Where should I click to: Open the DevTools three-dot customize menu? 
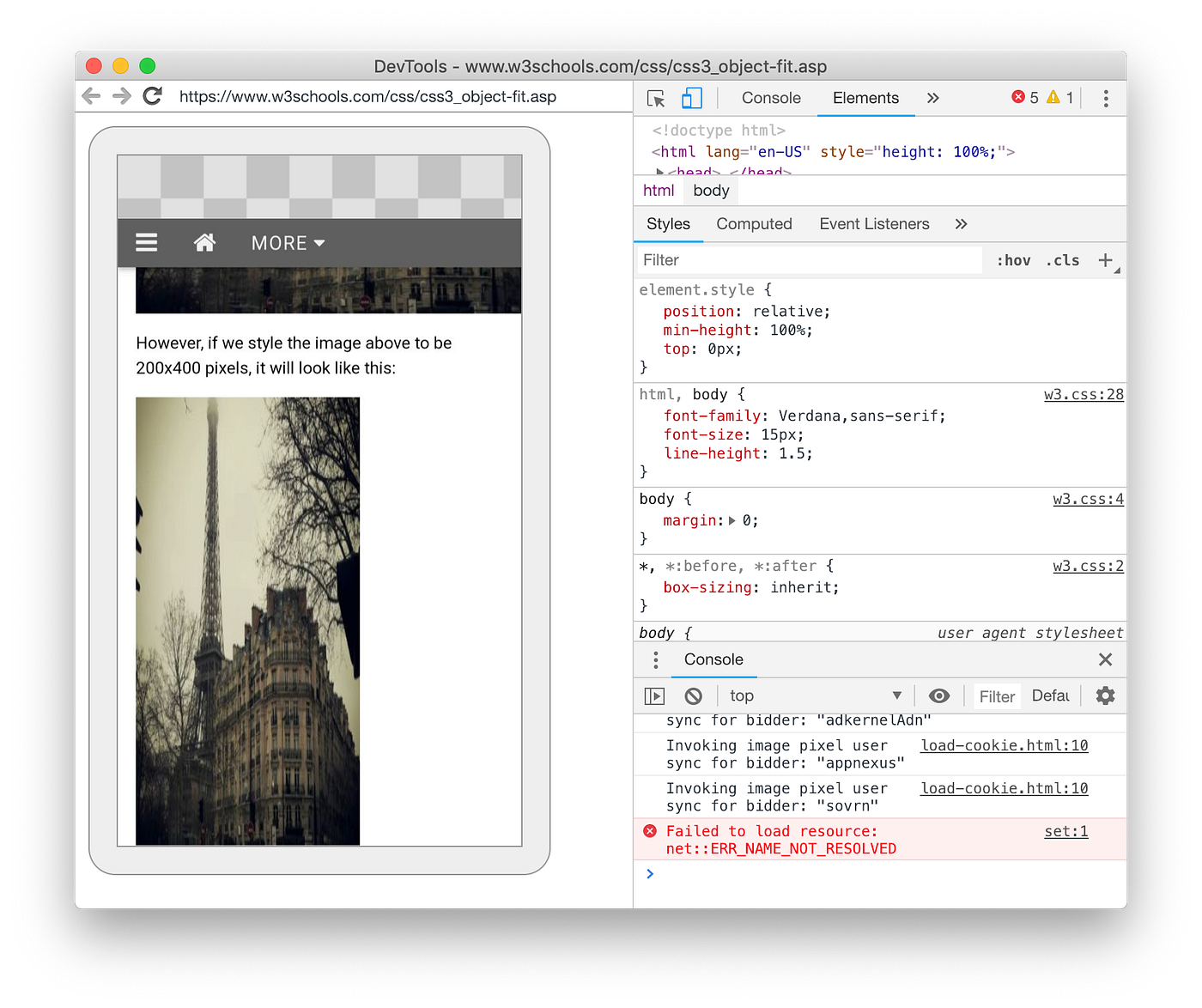coord(1106,98)
